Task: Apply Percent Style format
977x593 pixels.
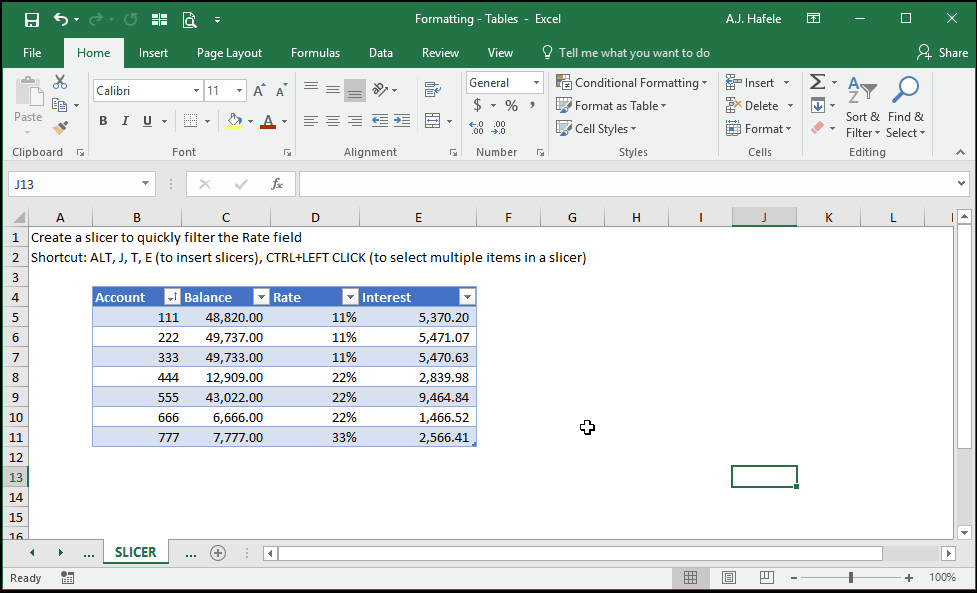Action: pos(512,105)
